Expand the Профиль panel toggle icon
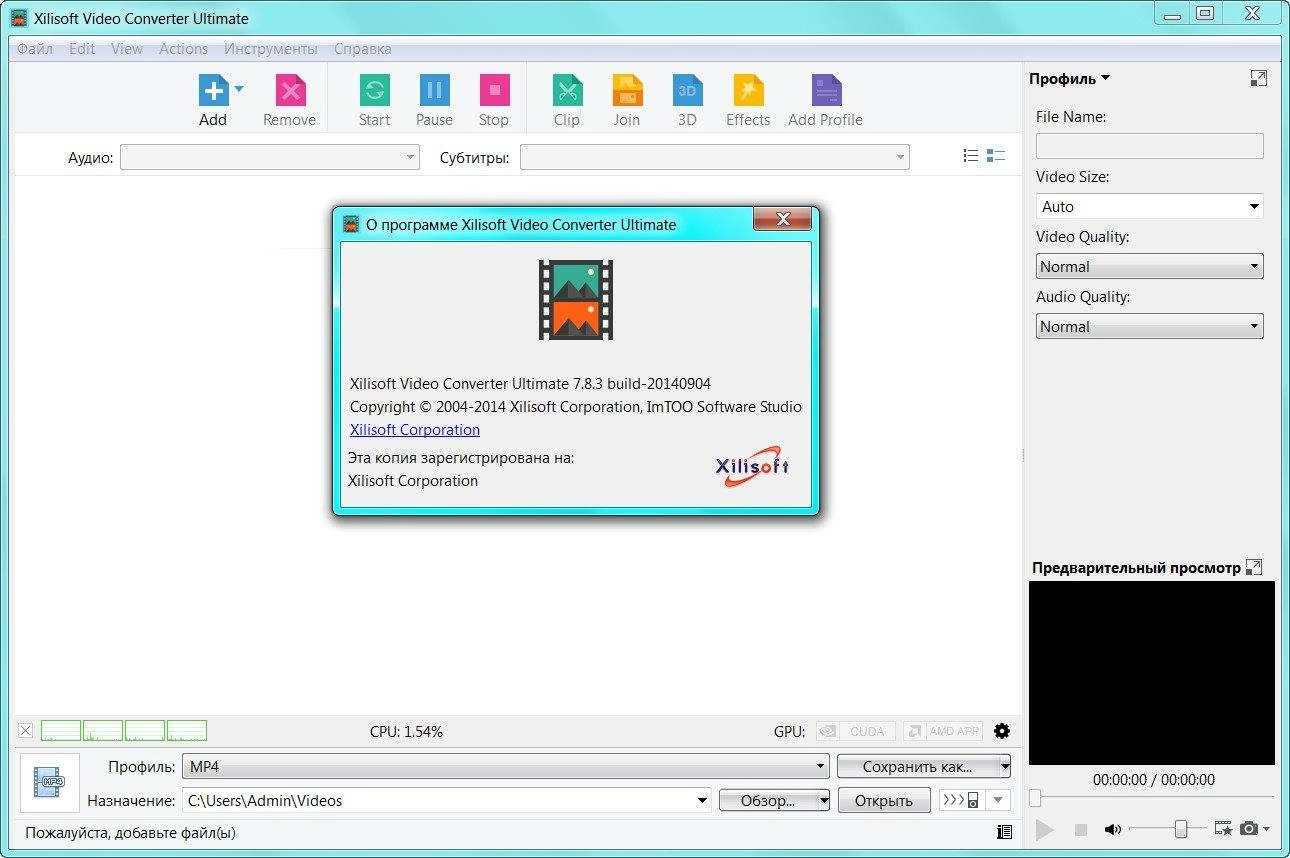This screenshot has width=1290, height=858. click(x=1259, y=79)
